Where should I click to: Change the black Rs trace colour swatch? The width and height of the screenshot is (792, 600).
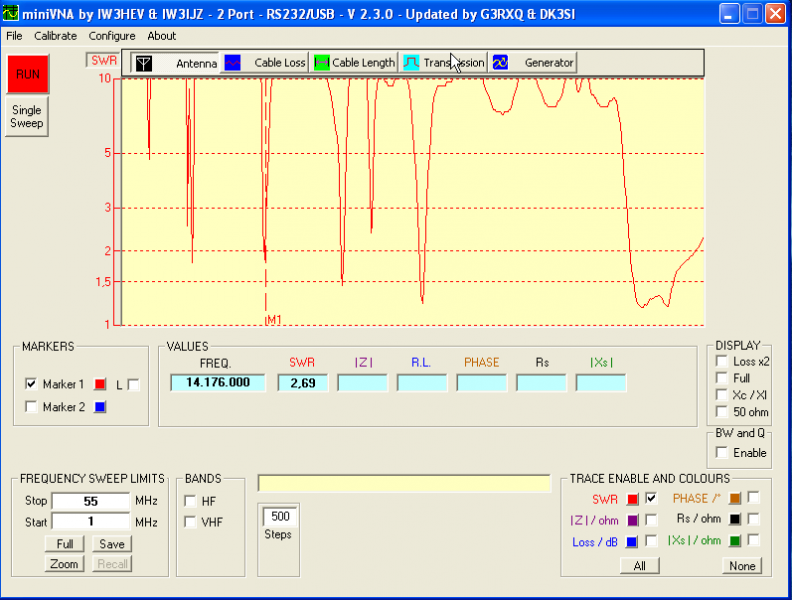click(x=735, y=519)
